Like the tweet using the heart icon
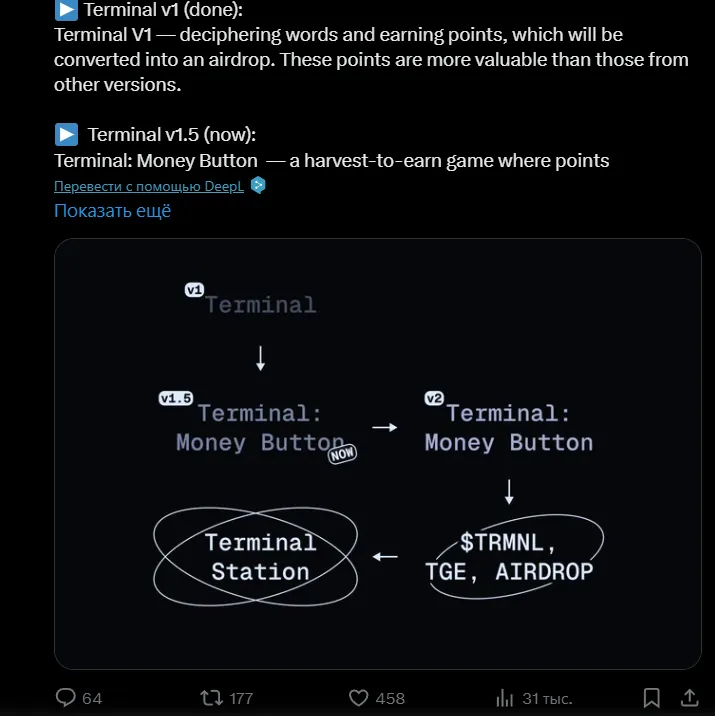Screen dimensions: 715x716 point(358,698)
